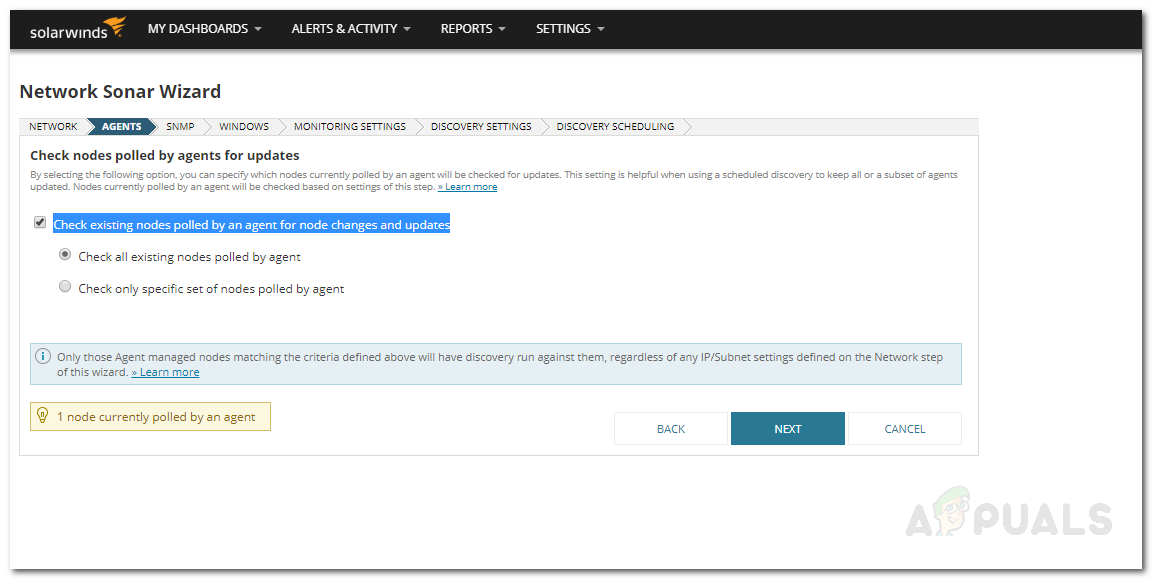Cancel the Network Sonar Wizard
The height and width of the screenshot is (580, 1153).
[x=905, y=429]
